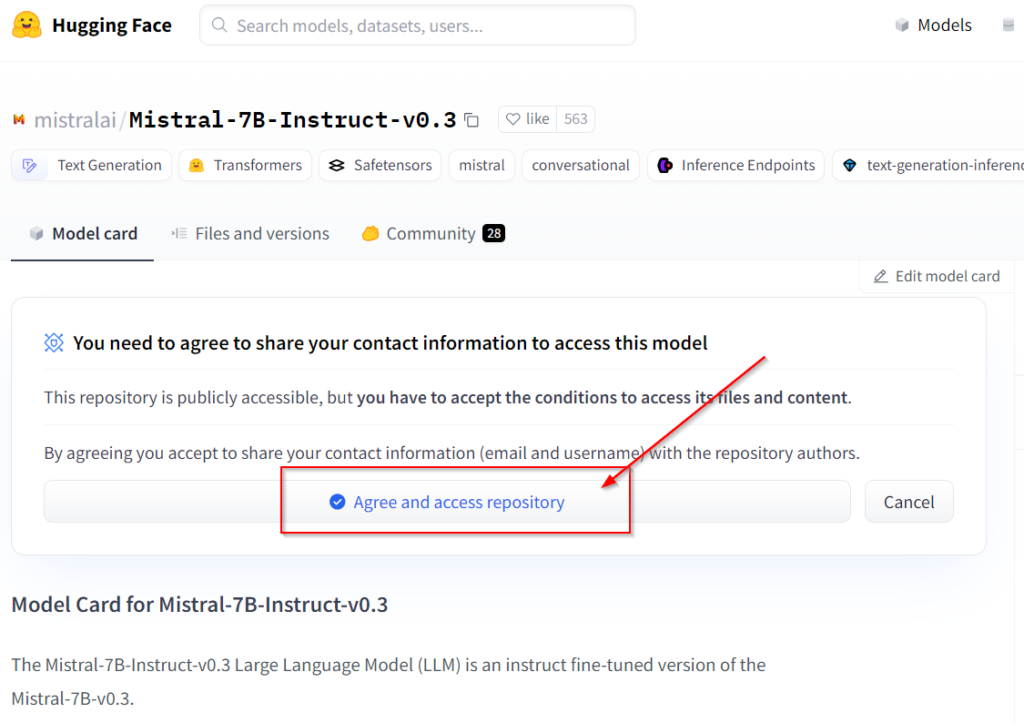Click the Inference Endpoints tag icon
1024x723 pixels.
665,166
